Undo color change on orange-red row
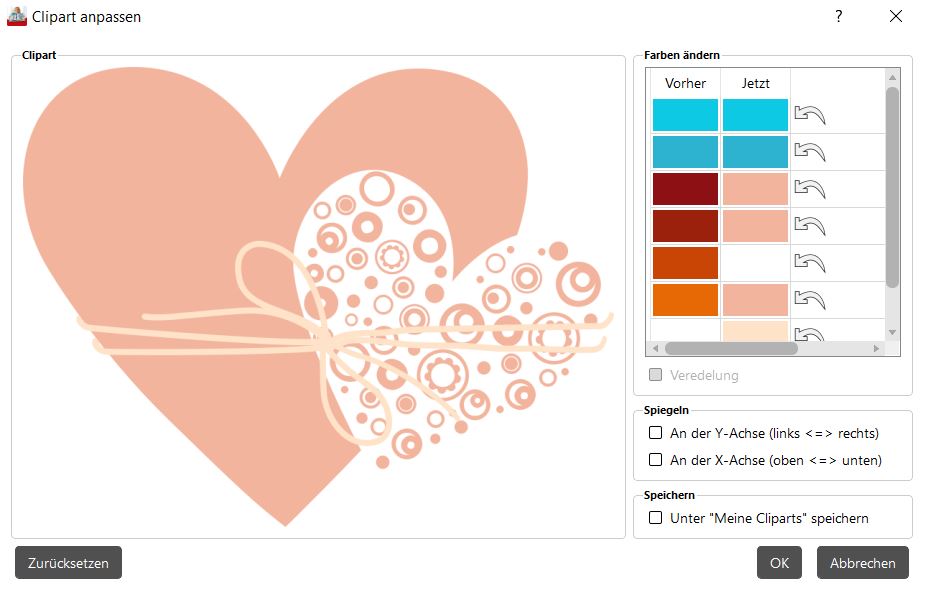Viewport: 925px width, 590px height. point(810,263)
